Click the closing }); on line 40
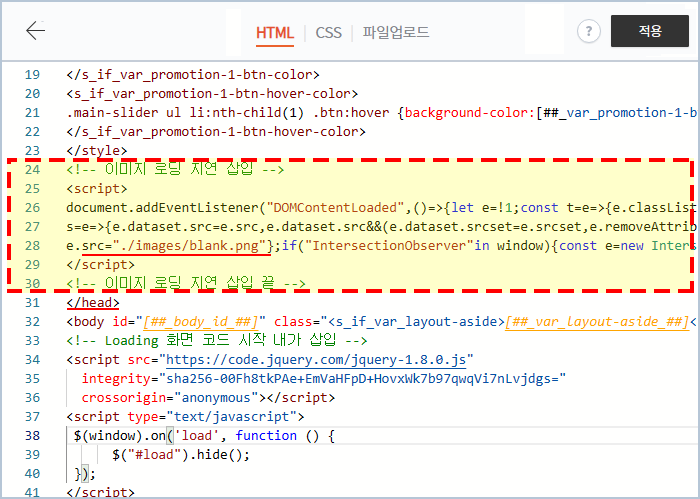 pos(85,474)
